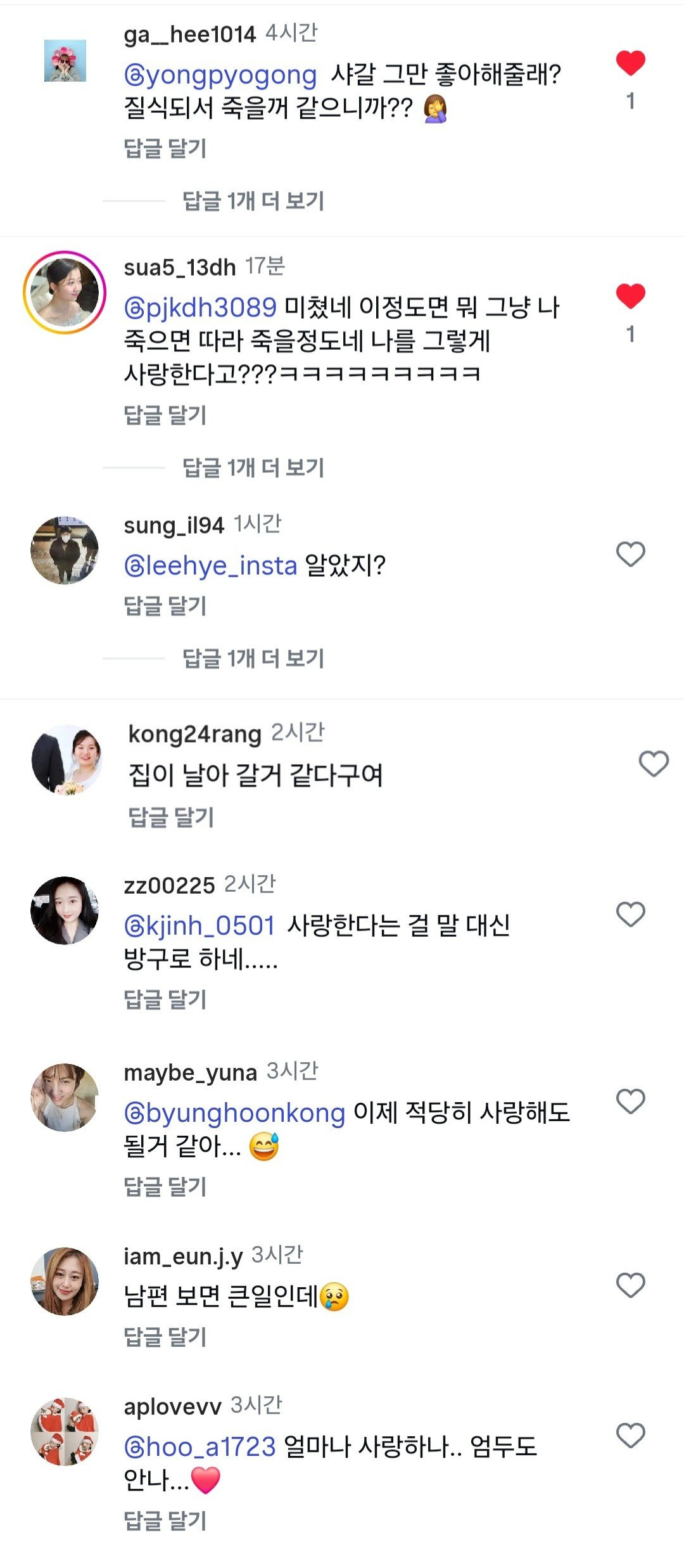The image size is (684, 1568).
Task: Unlike ga__hee1014's comment with red heart
Action: coord(630,63)
